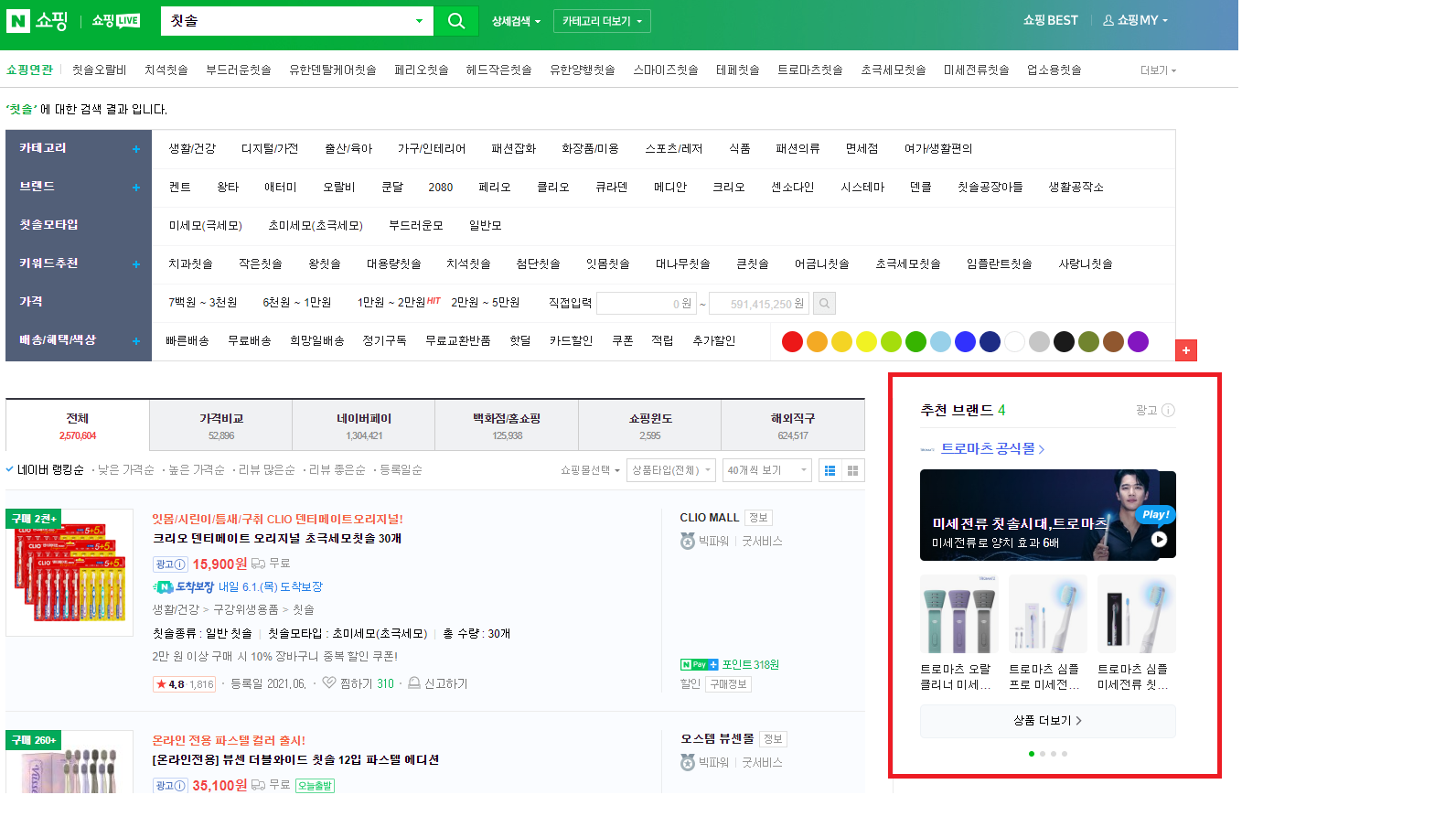Click the star rating 4.8 badge

pos(185,683)
